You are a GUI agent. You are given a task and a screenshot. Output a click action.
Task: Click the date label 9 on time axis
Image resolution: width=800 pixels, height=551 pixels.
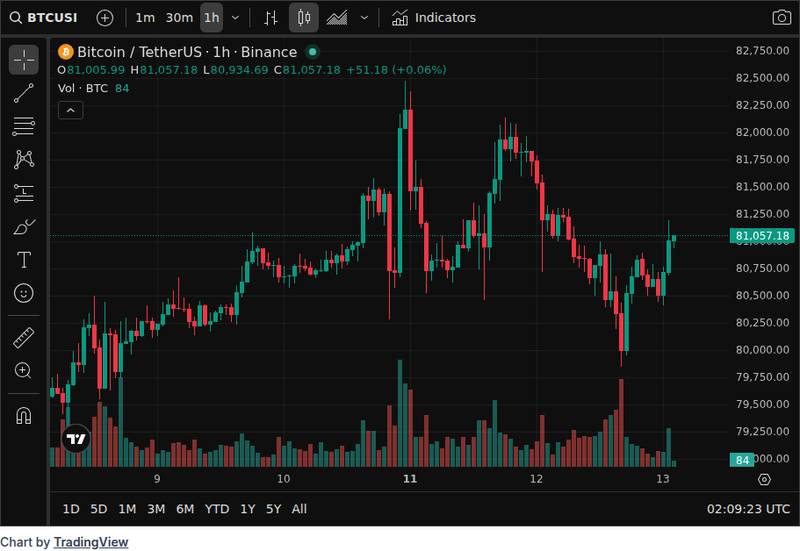point(157,479)
